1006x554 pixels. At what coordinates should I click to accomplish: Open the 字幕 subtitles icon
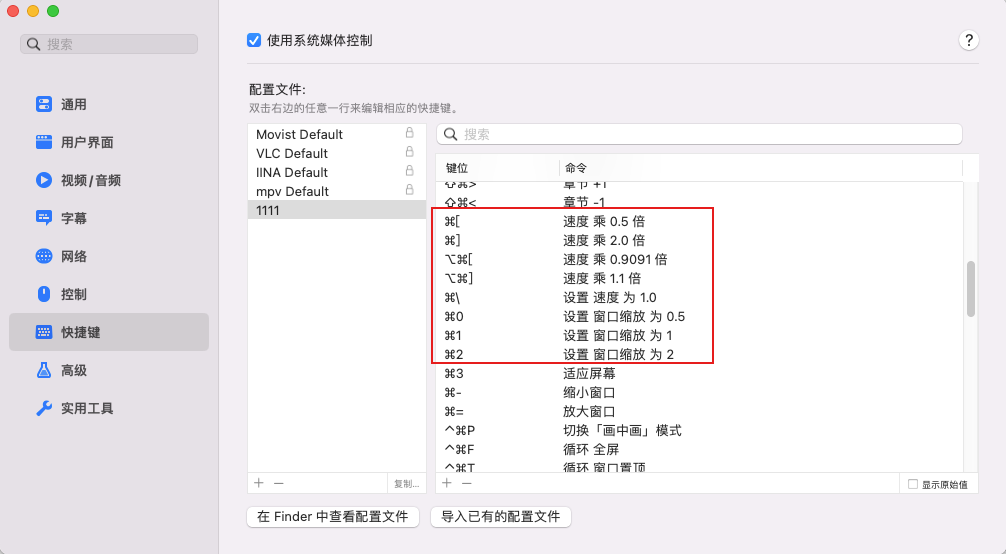click(44, 218)
